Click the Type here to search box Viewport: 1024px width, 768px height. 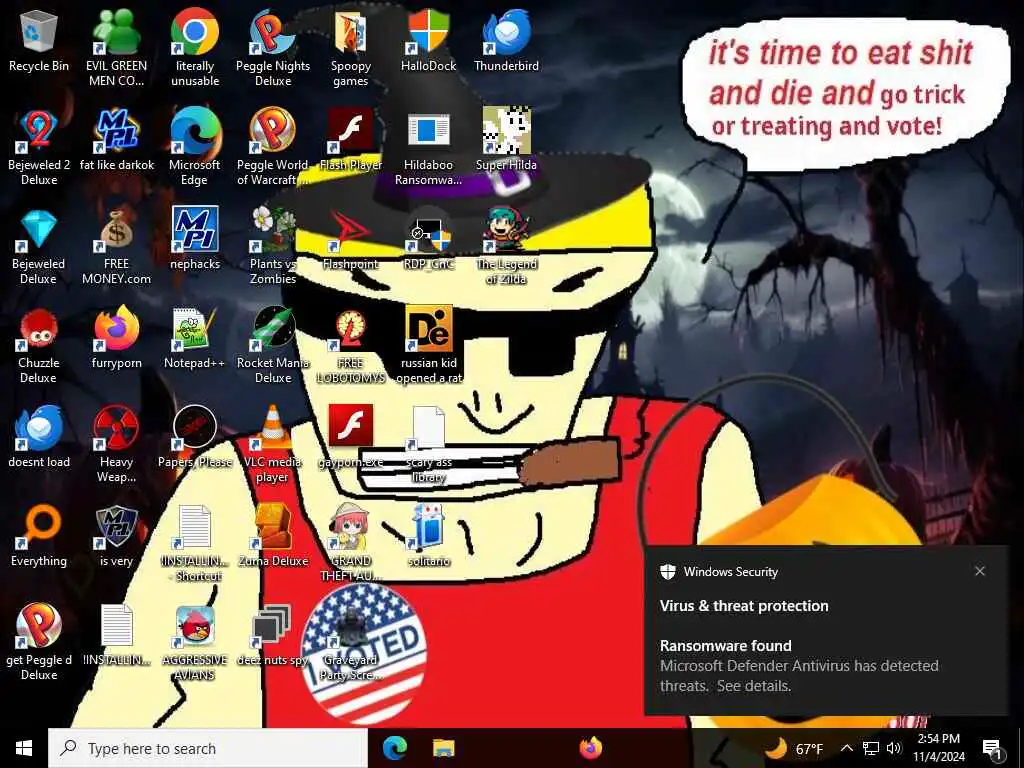click(208, 748)
